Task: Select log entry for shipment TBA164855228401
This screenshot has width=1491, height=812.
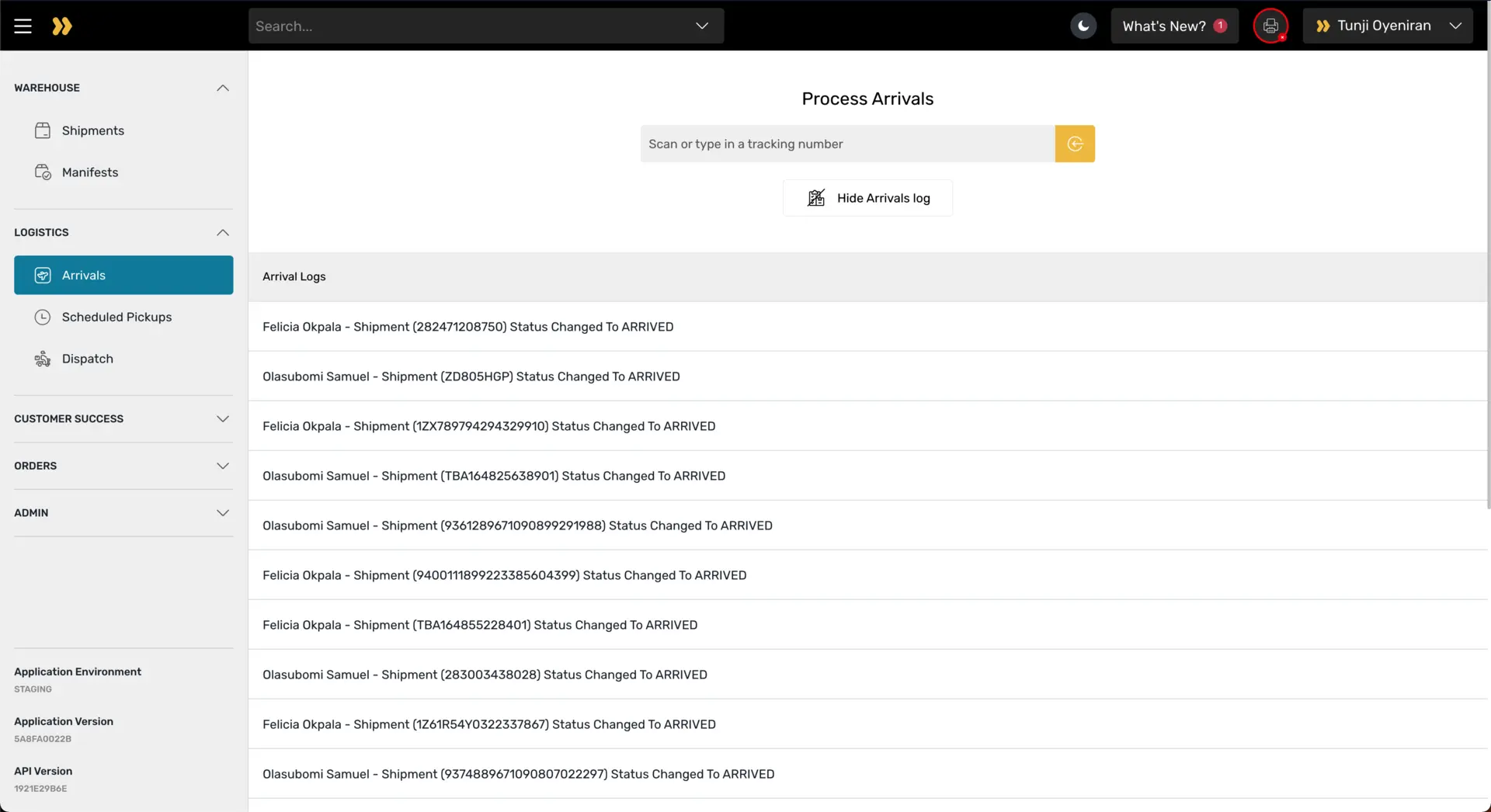Action: click(x=867, y=625)
